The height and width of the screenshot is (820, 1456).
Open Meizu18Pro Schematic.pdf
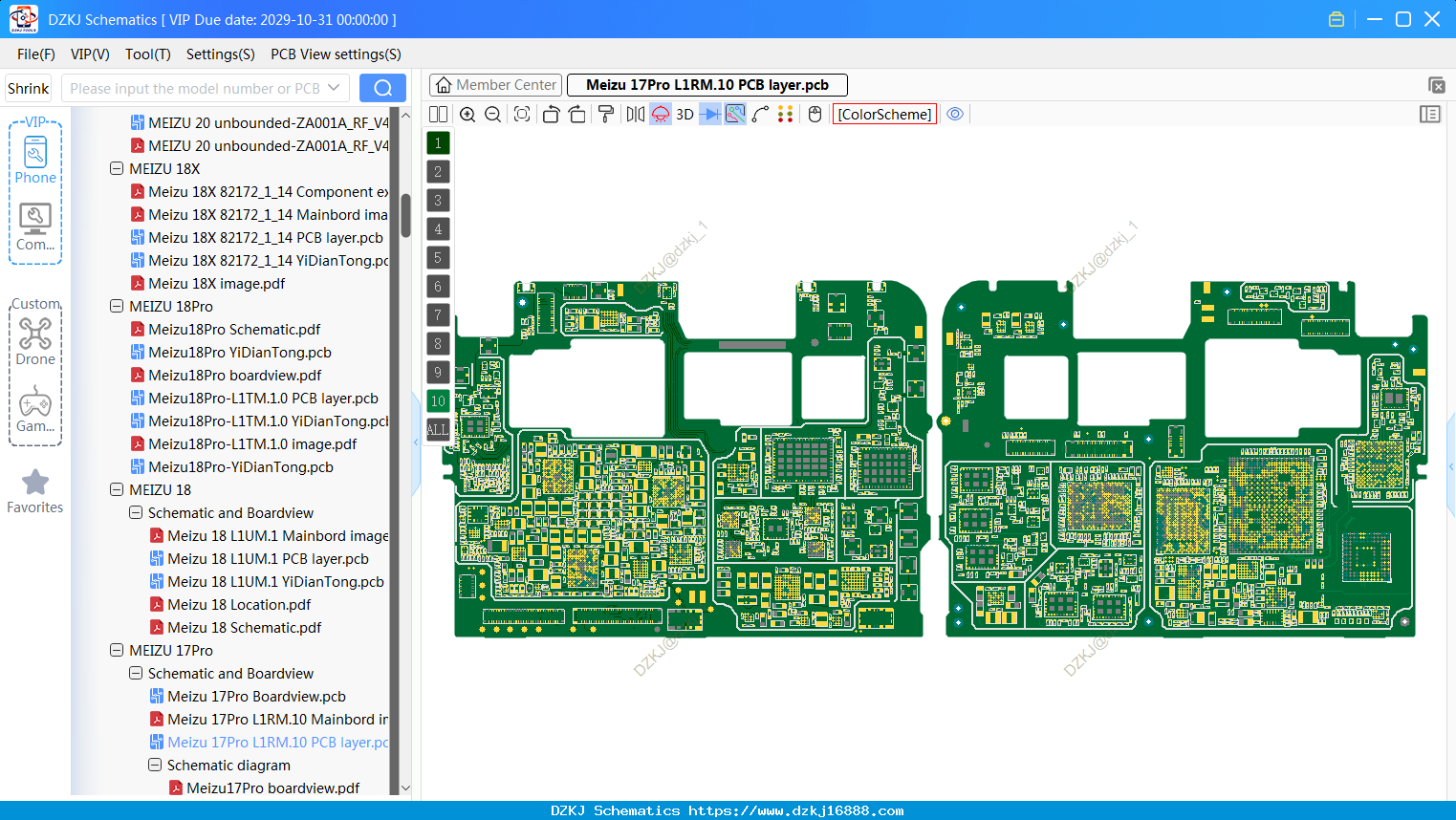pos(234,329)
